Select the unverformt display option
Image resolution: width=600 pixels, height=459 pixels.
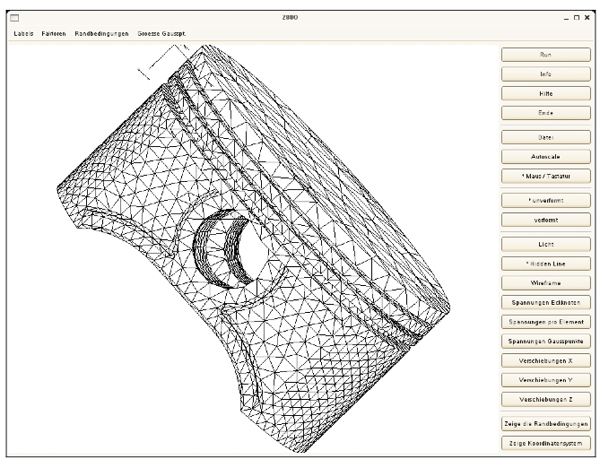tap(546, 200)
